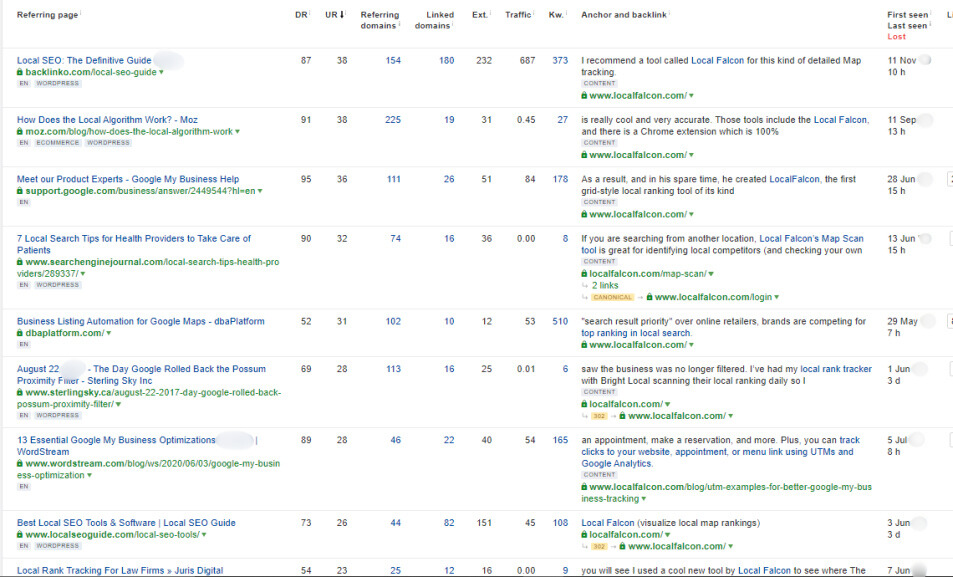Click the info icon next to First seen

pyautogui.click(x=930, y=14)
